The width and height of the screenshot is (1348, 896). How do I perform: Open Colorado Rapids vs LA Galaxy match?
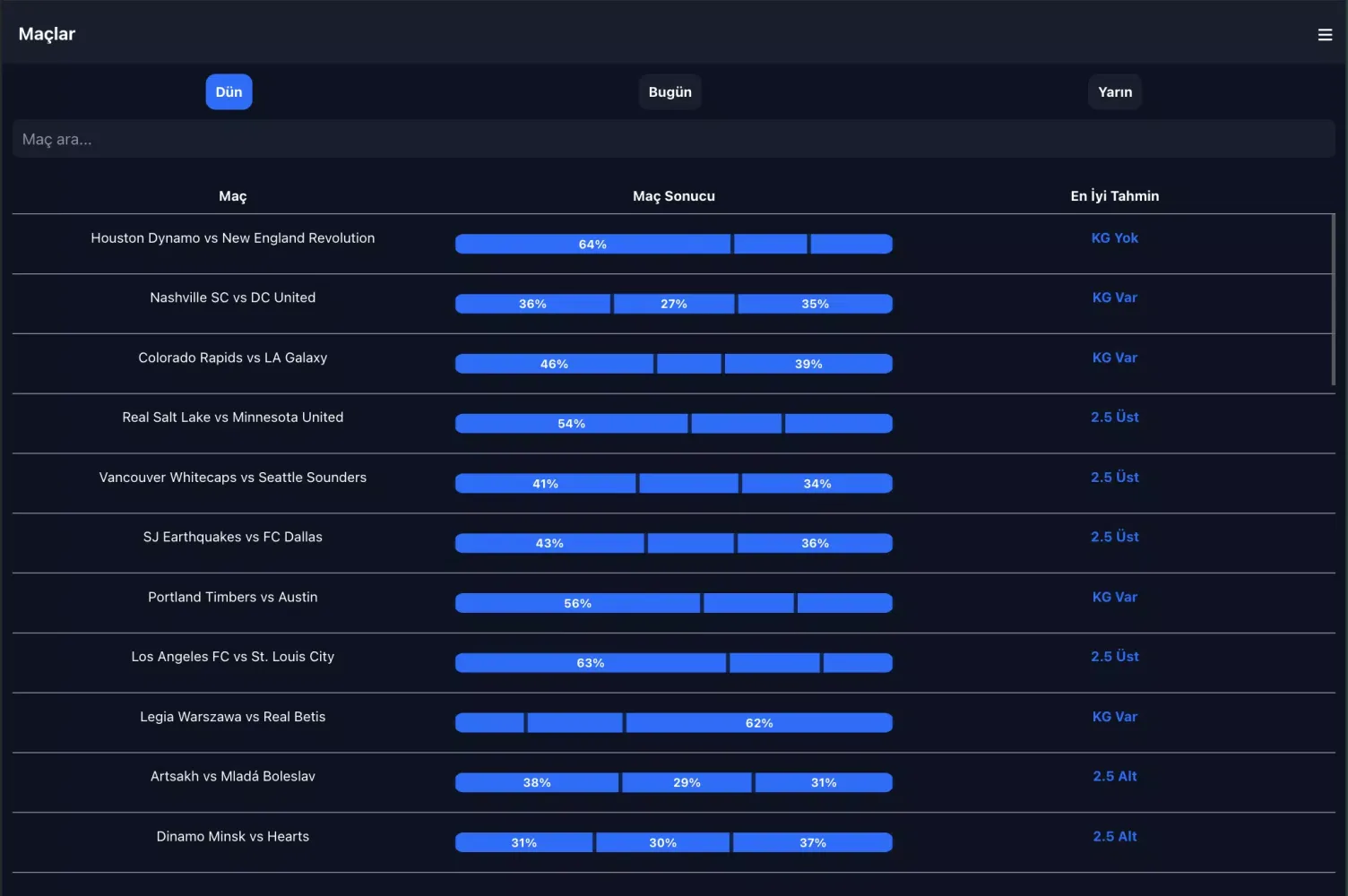pos(233,358)
